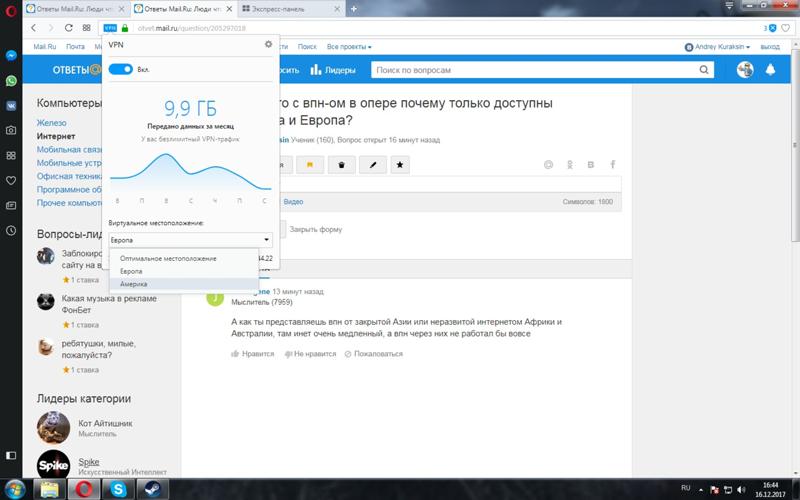Open File Explorer from taskbar
The image size is (800, 500).
click(49, 489)
